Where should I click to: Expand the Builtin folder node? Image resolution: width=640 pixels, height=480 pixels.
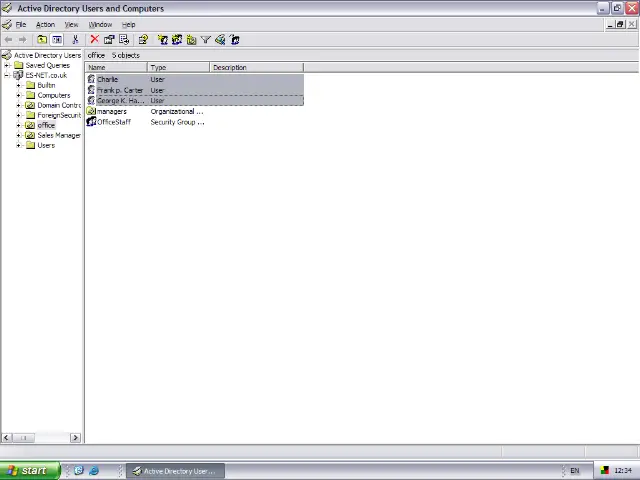[x=18, y=85]
